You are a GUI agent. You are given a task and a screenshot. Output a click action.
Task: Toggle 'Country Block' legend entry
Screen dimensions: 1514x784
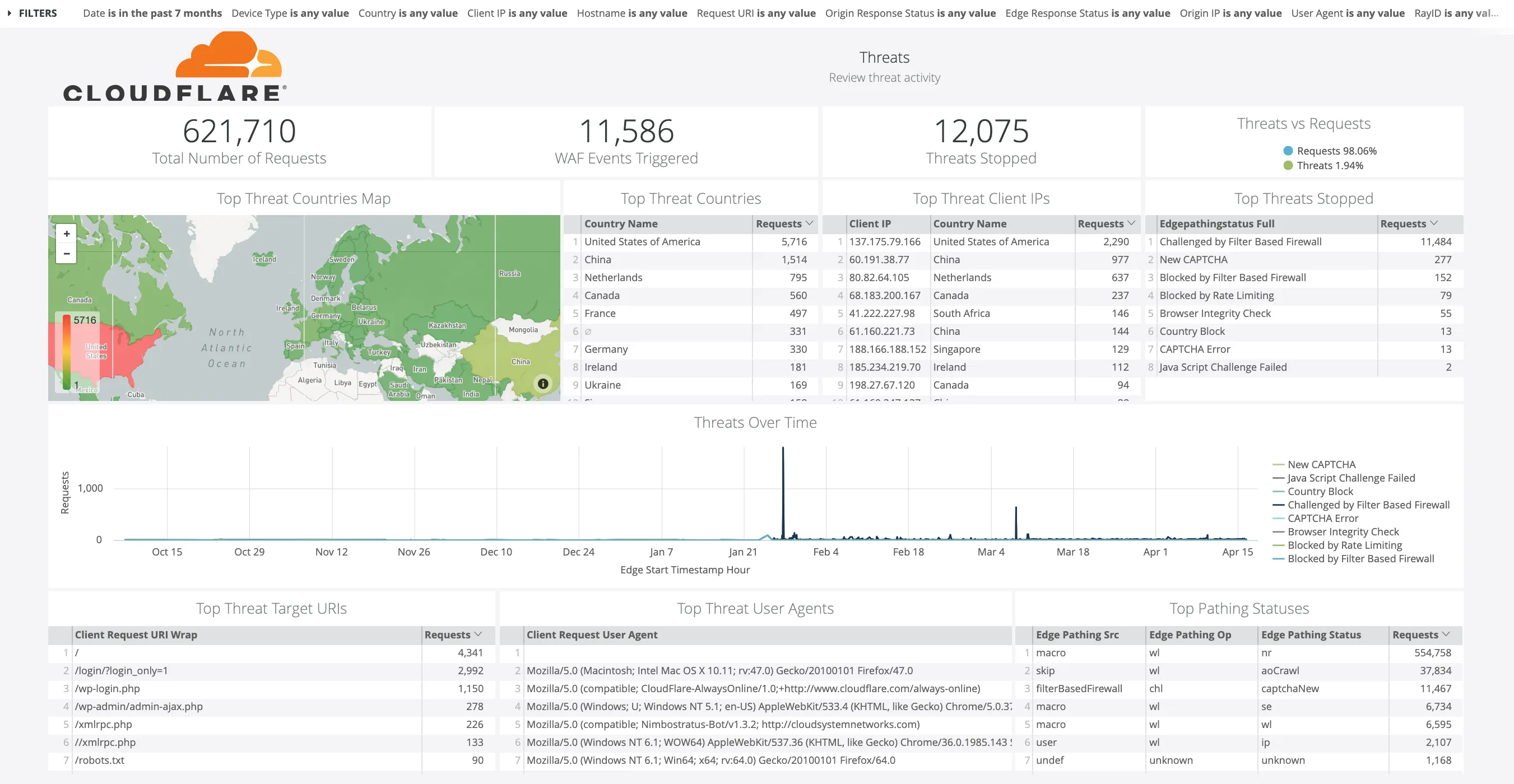tap(1320, 491)
